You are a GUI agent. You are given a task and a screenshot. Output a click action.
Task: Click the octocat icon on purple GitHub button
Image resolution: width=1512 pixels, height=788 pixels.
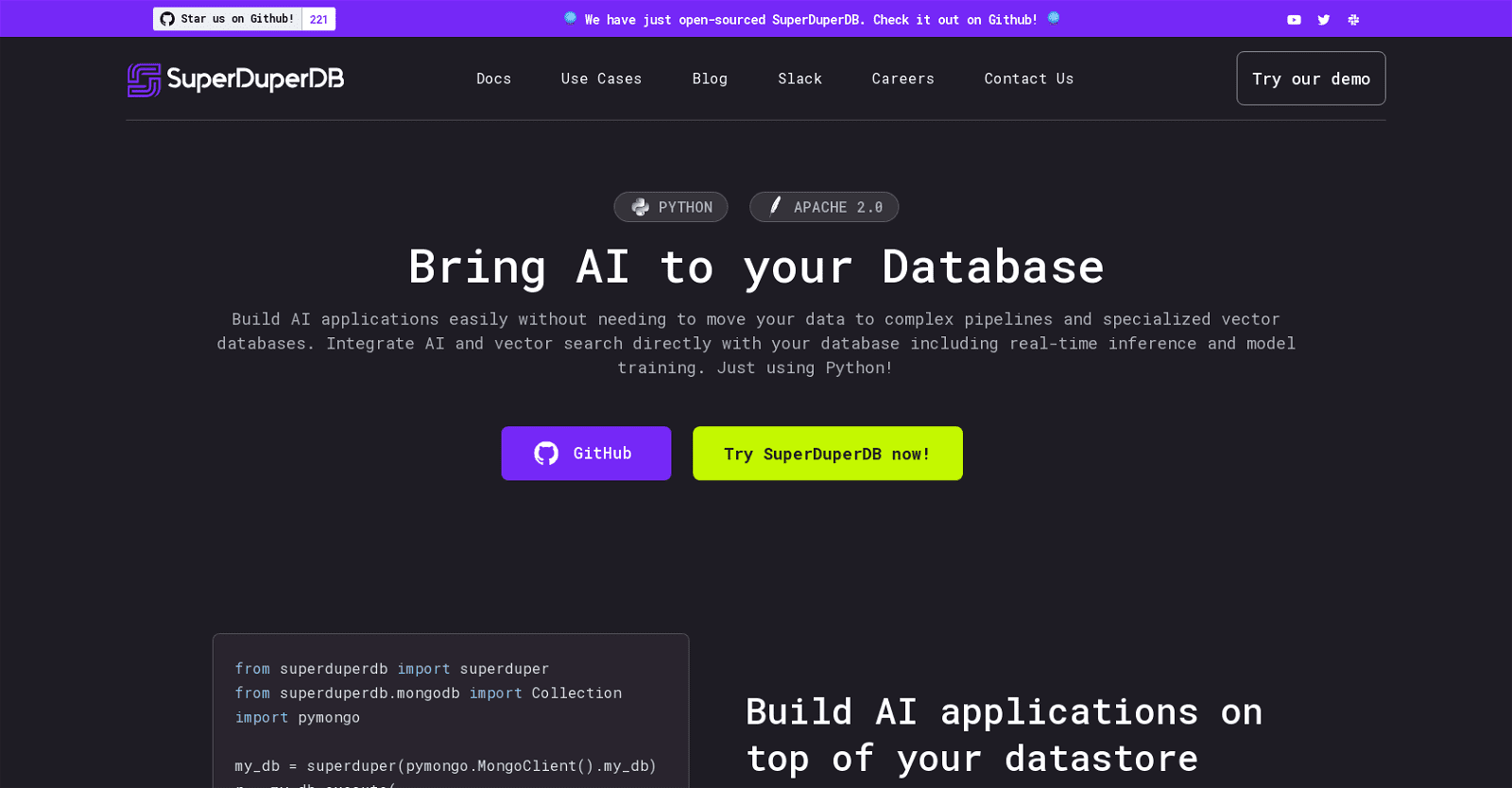click(546, 454)
